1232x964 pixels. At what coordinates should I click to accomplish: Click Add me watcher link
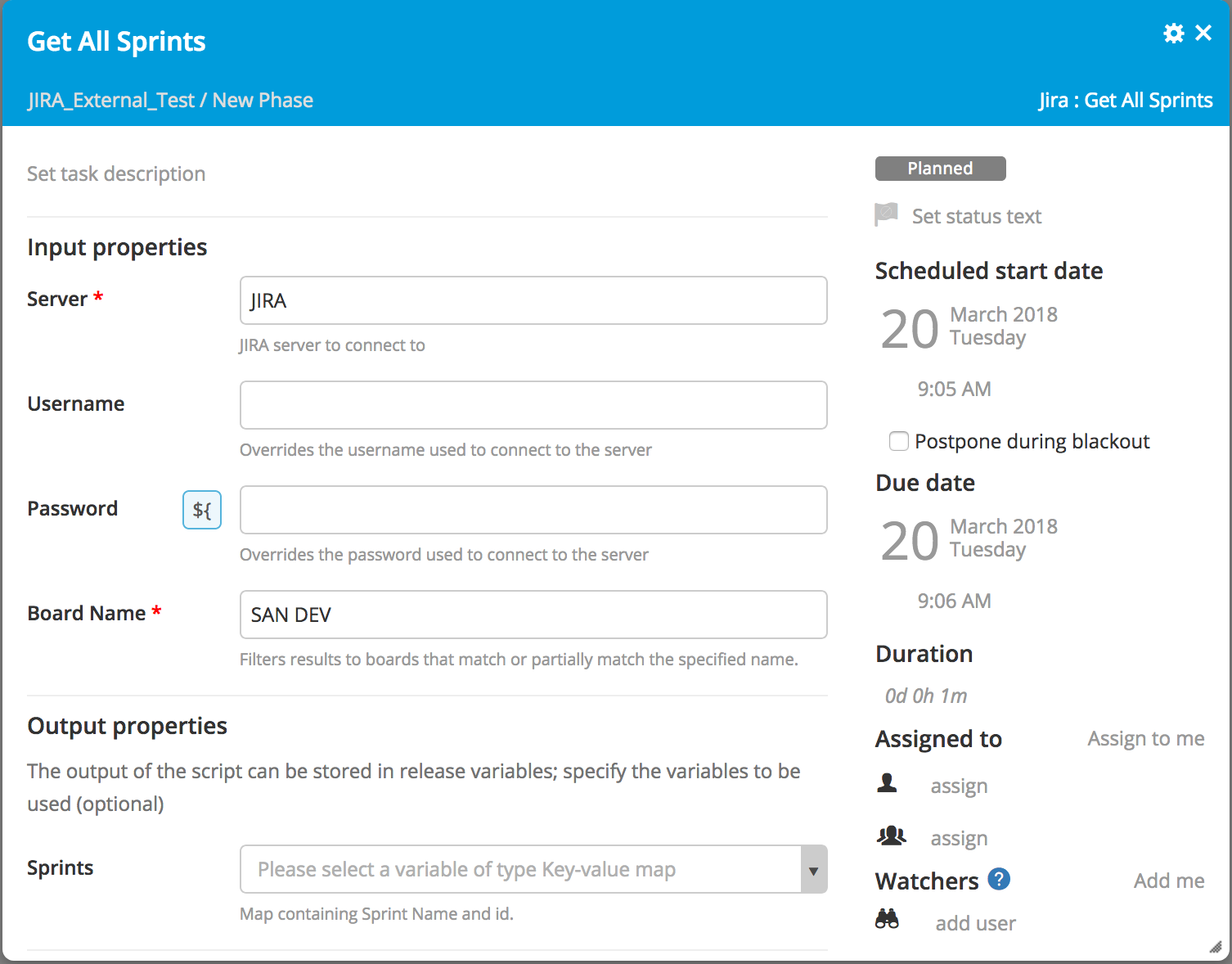1169,881
